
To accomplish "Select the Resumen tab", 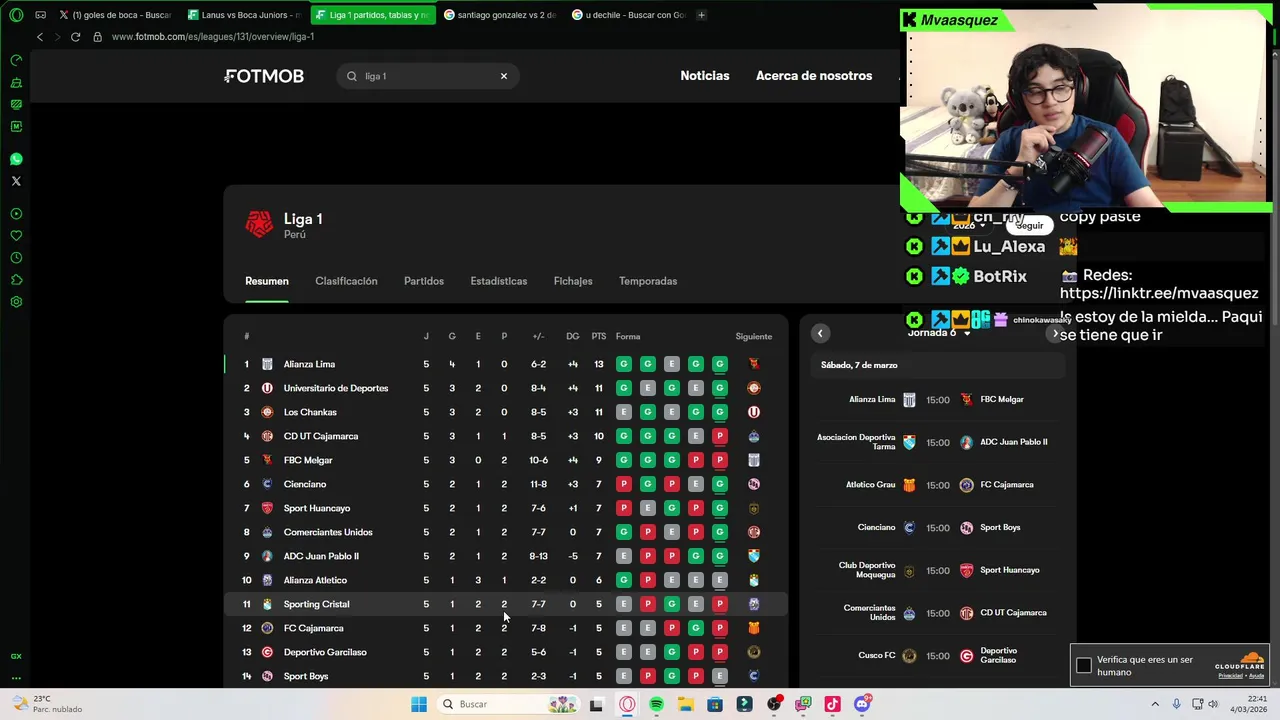I will [267, 281].
